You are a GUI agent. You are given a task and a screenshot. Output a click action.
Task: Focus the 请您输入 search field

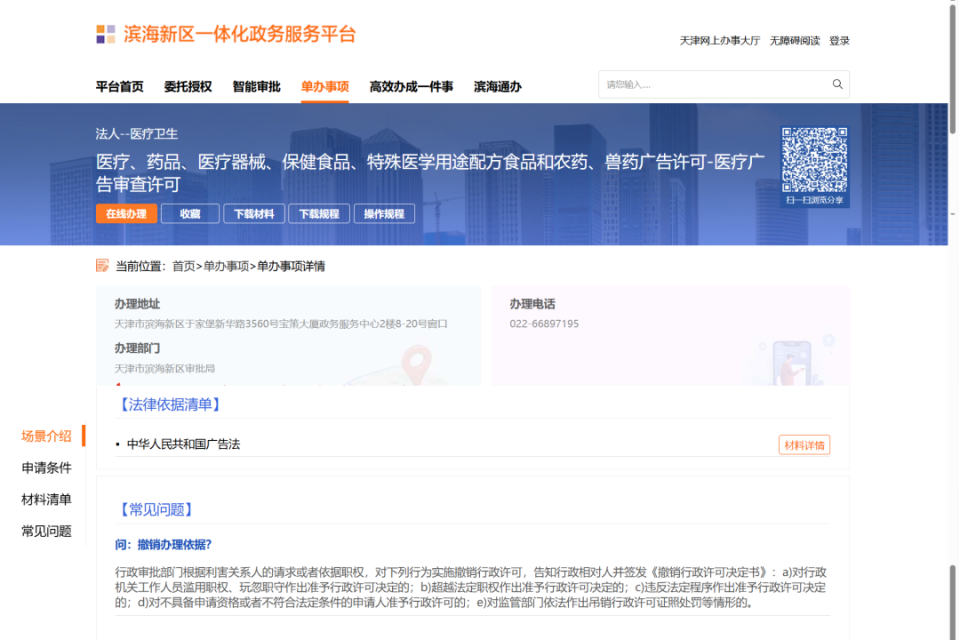(724, 85)
